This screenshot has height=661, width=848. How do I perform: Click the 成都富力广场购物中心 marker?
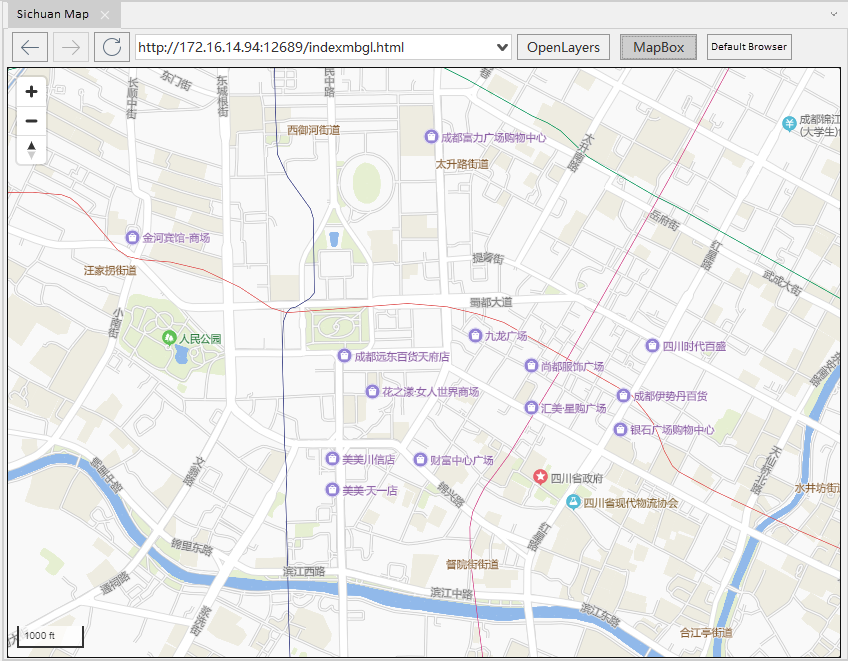(x=431, y=137)
